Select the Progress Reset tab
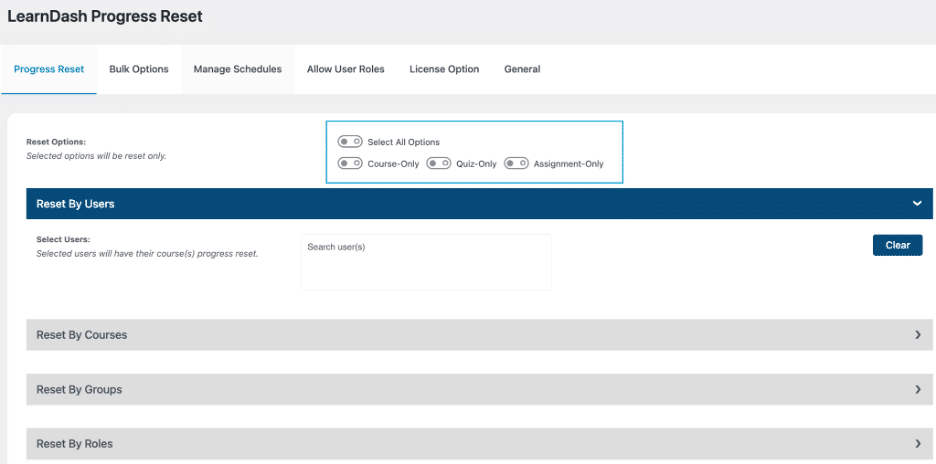The height and width of the screenshot is (464, 936). (x=49, y=69)
